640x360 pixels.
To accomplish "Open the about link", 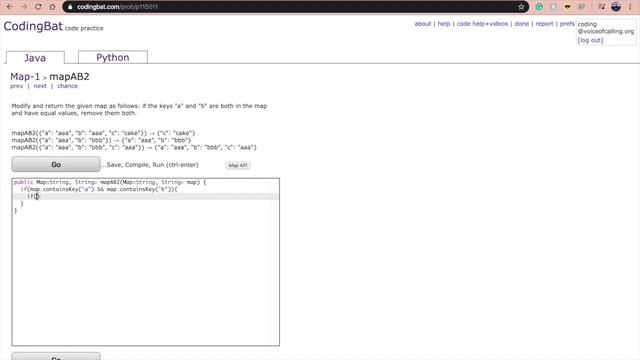I will click(423, 24).
